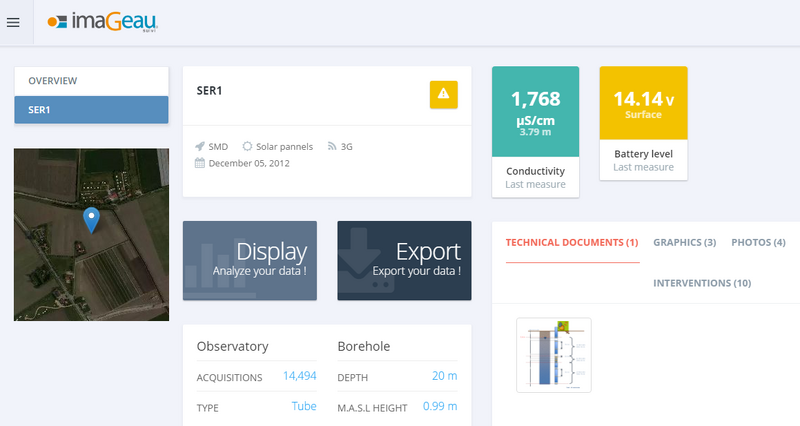Click the 3G signal icon
Viewport: 800px width, 426px height.
point(333,146)
